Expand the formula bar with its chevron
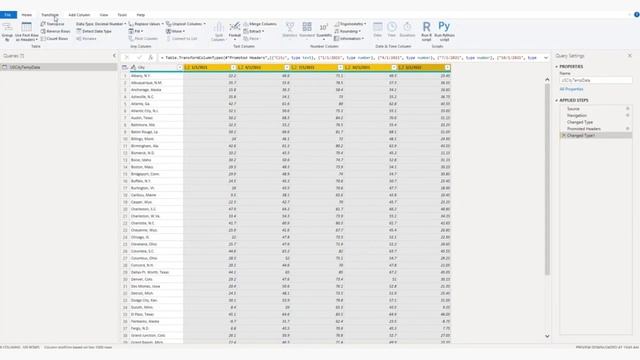Screen dimensions: 640x360 tap(546, 58)
